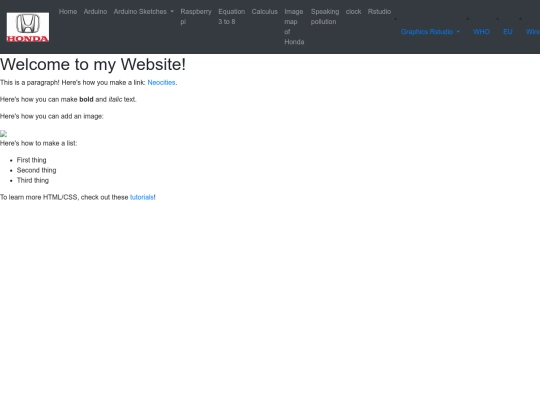Click the 'Third thing' list item

coord(33,180)
